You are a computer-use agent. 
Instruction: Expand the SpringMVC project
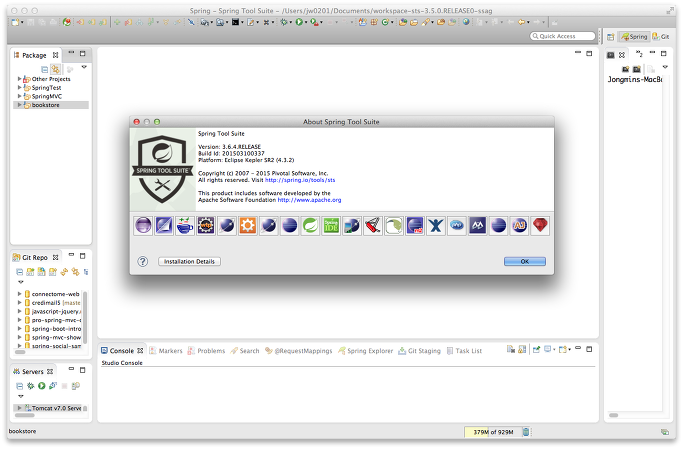19,96
